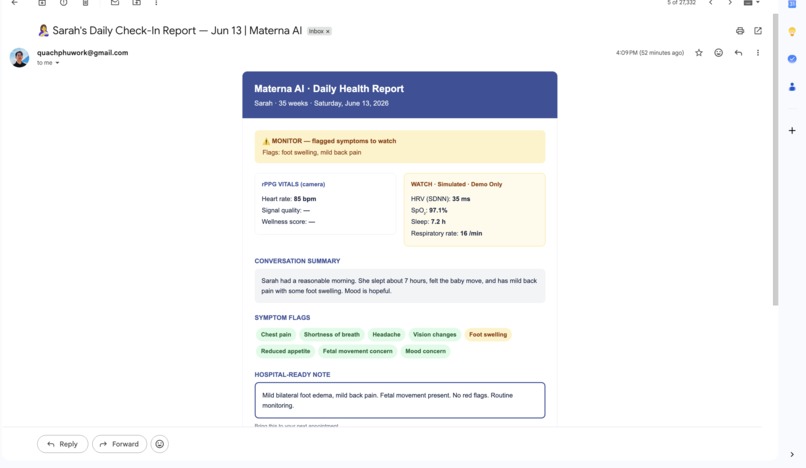Click 'HRV (SDNN): 35 ms' value
This screenshot has height=468, width=806.
click(441, 199)
